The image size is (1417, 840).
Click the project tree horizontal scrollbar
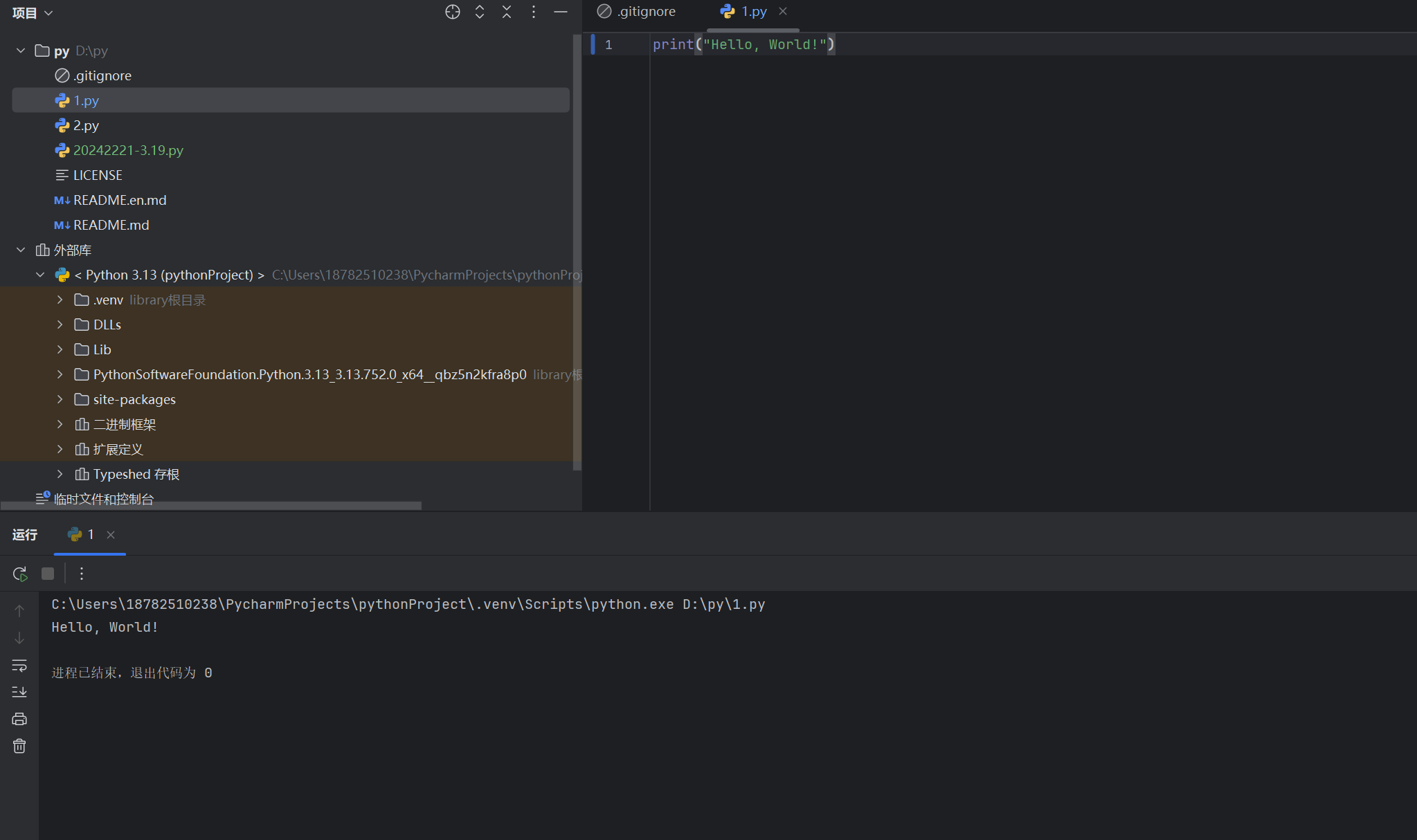tap(211, 506)
